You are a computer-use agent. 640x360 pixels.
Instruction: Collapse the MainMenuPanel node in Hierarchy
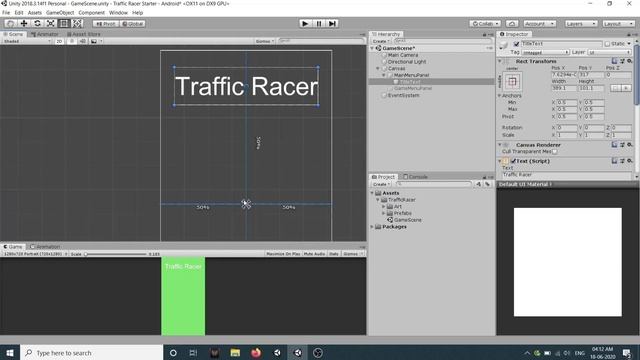(x=384, y=75)
